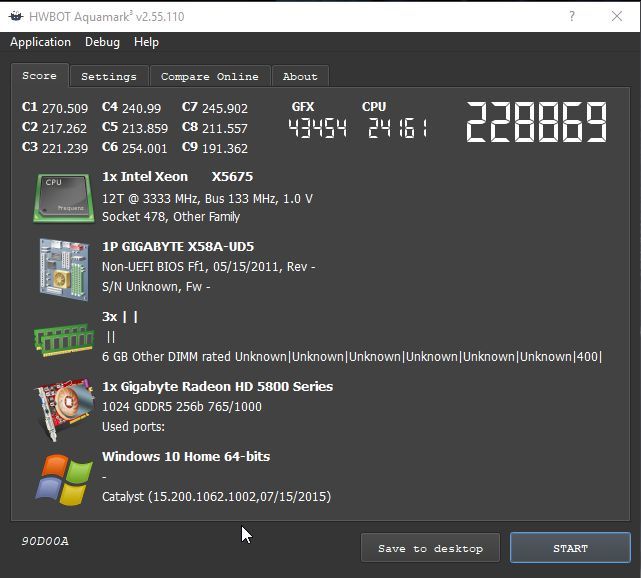The width and height of the screenshot is (641, 578).
Task: Click the CPU label above the score
Action: [x=374, y=107]
